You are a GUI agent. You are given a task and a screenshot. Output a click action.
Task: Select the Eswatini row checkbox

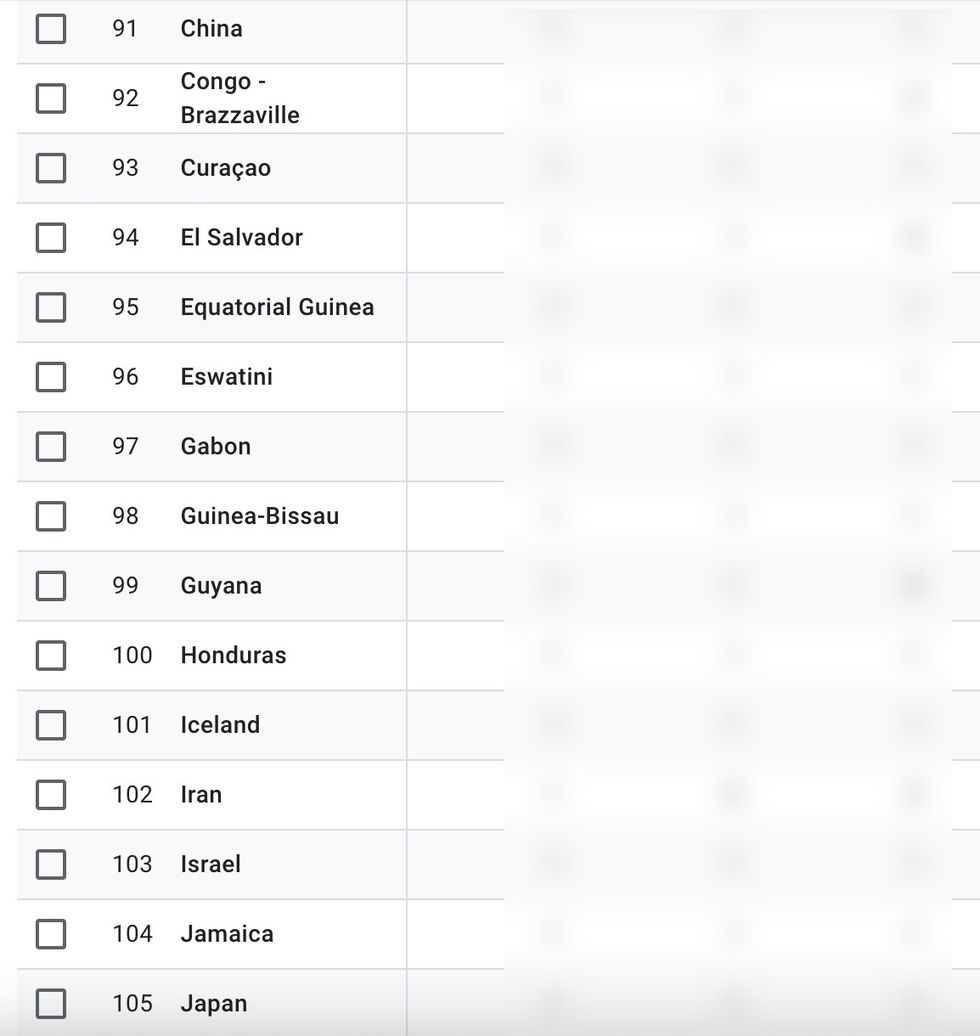[51, 377]
